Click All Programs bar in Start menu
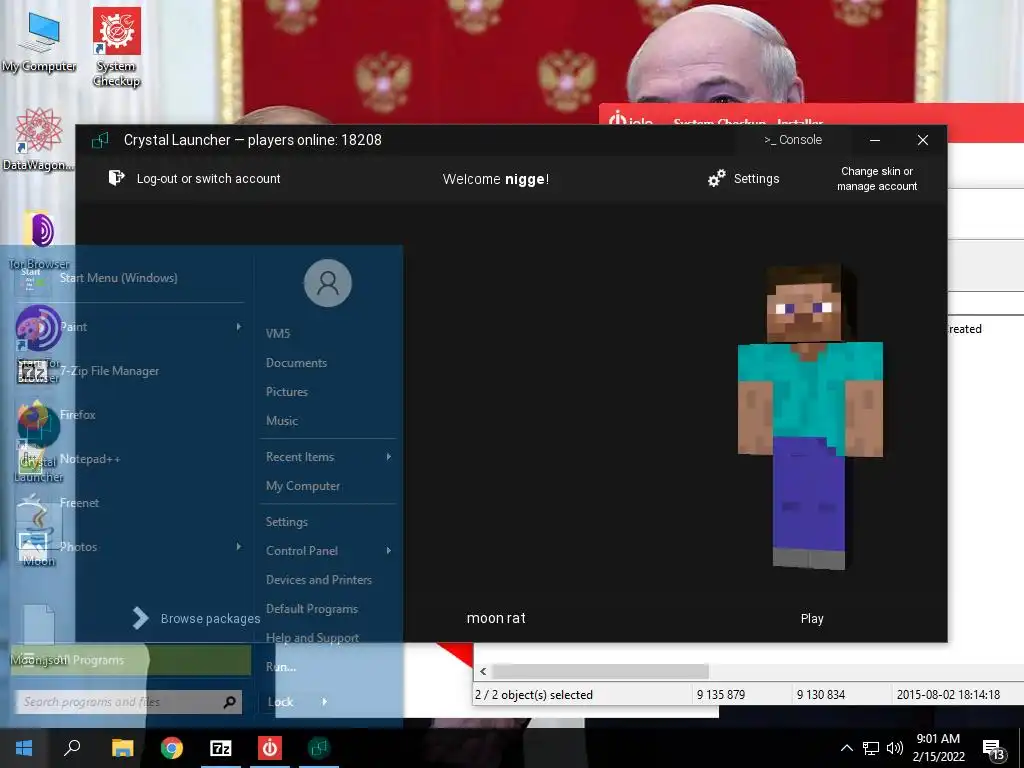Screen dimensions: 1024x768 pos(131,660)
